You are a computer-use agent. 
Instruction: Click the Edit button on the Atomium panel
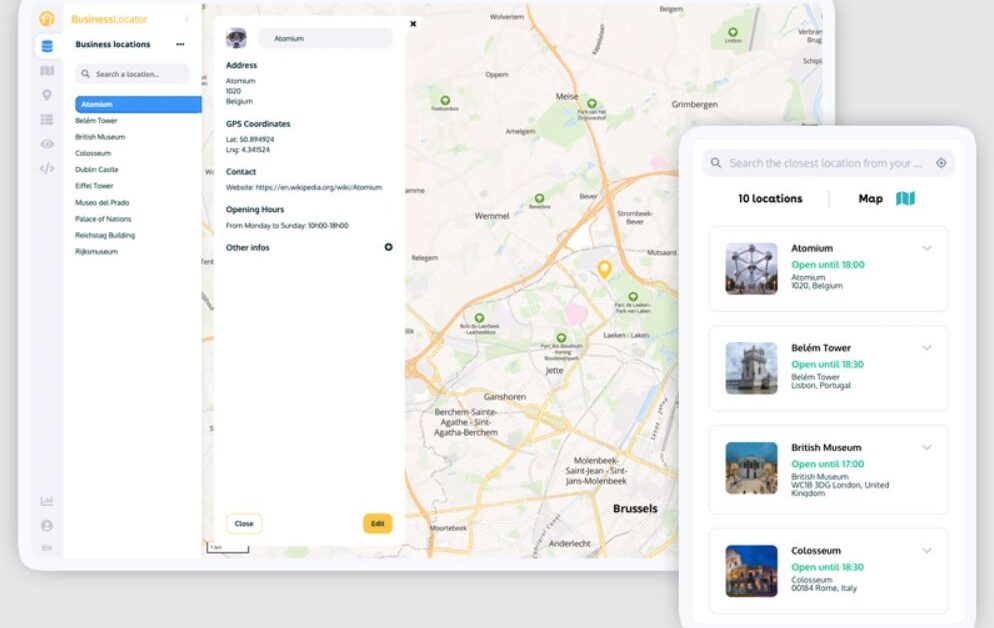(377, 523)
